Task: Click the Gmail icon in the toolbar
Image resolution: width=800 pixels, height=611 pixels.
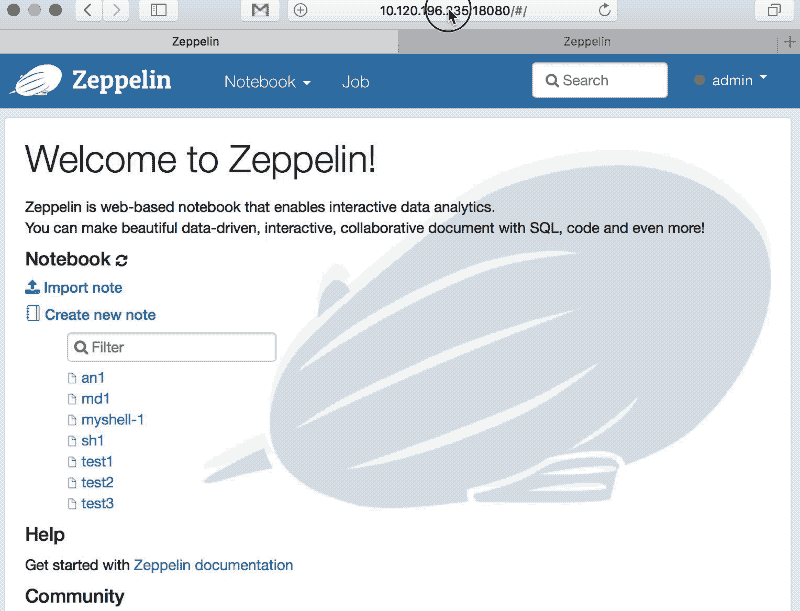Action: click(260, 10)
